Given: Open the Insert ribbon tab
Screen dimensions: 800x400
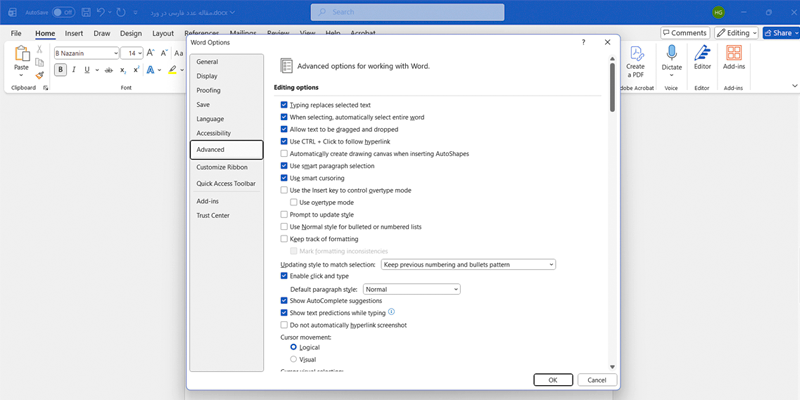Looking at the screenshot, I should click(74, 33).
